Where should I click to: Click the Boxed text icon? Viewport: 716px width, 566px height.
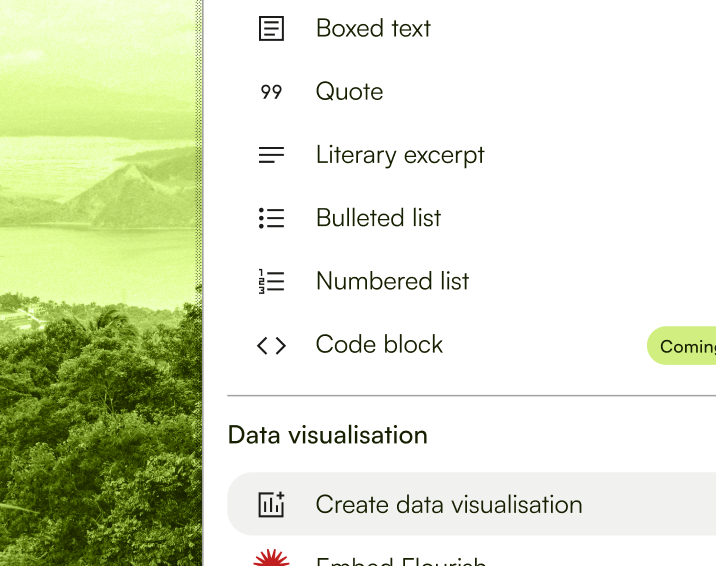[x=271, y=28]
